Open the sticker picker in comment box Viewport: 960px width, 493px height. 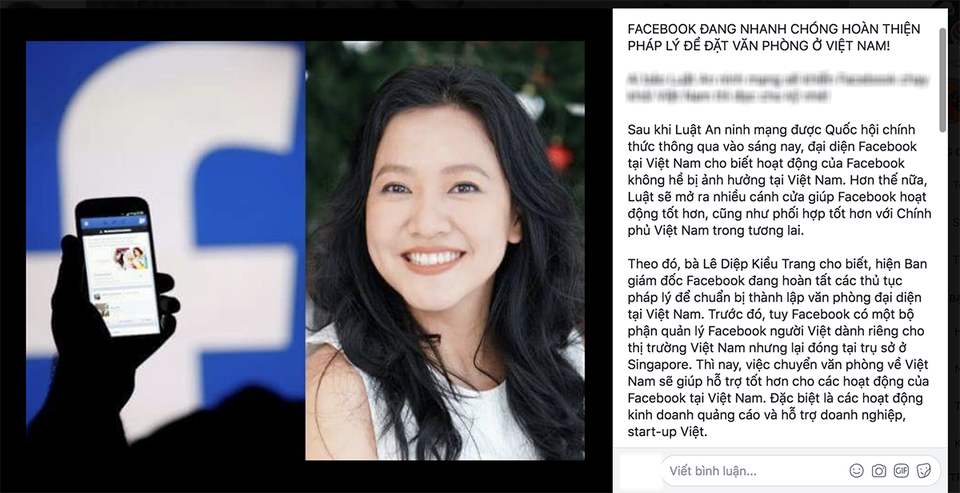point(923,470)
